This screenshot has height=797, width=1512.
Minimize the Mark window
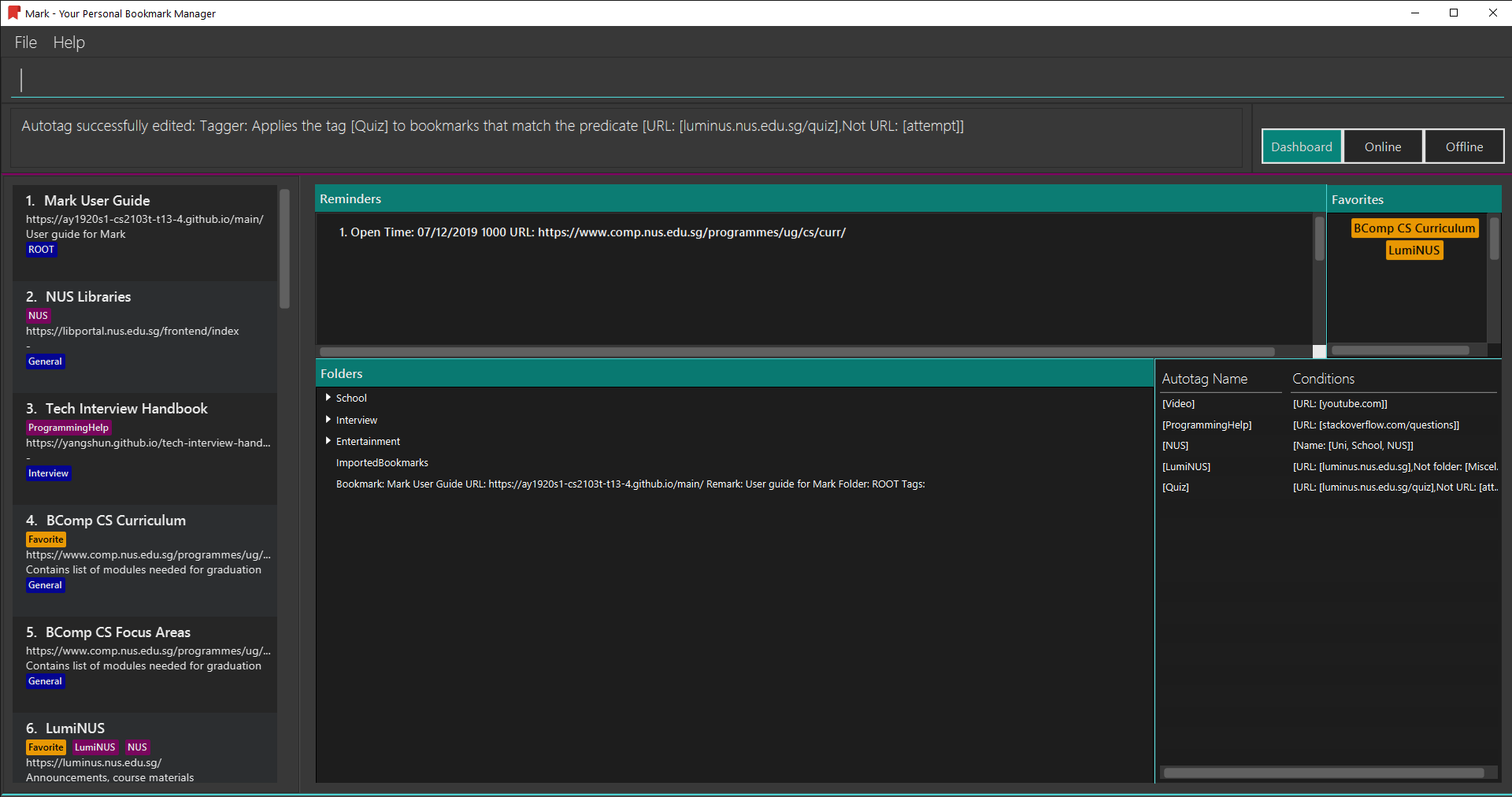tap(1415, 13)
